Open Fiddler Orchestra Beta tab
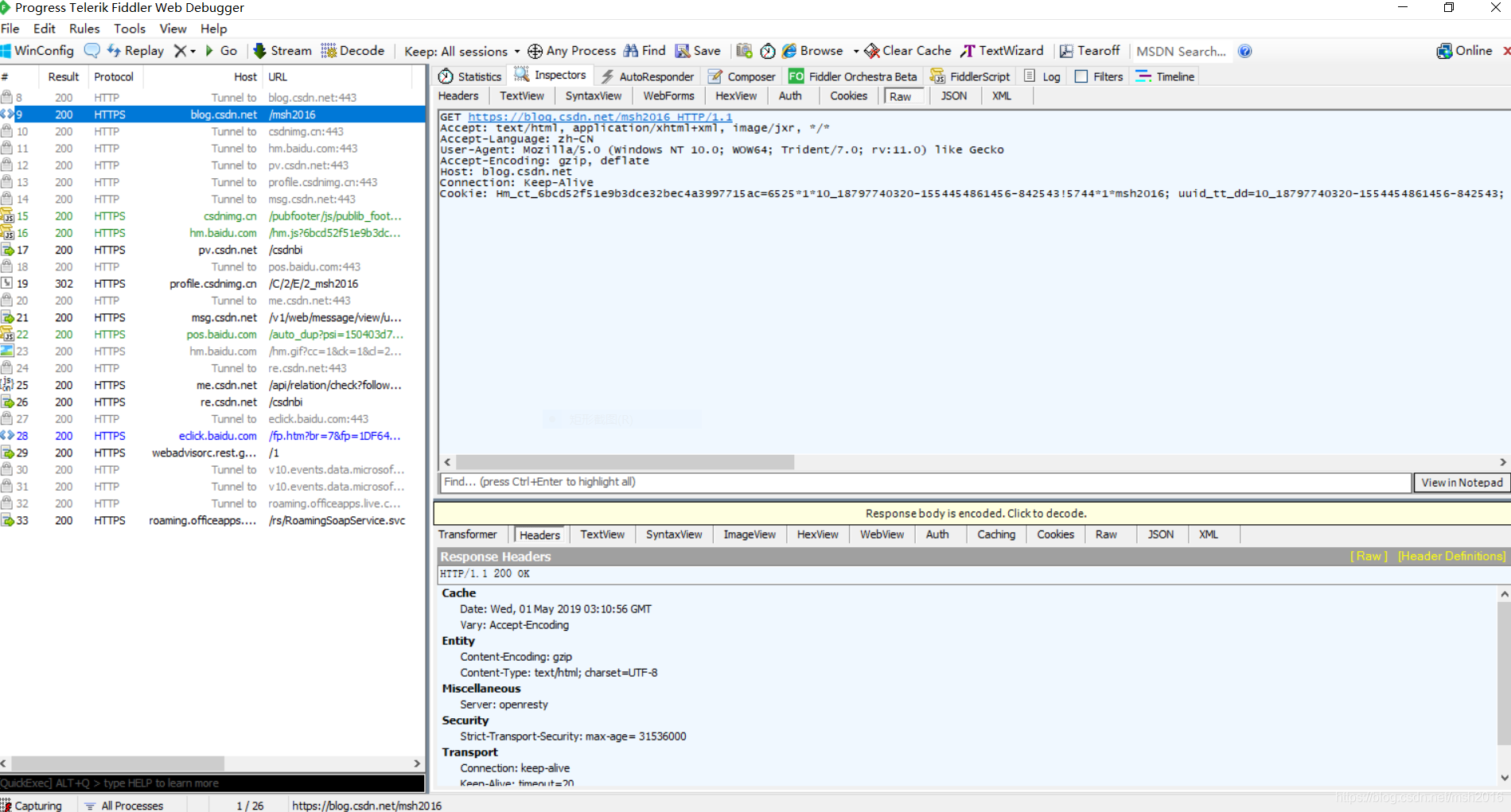Viewport: 1511px width, 812px height. point(853,76)
